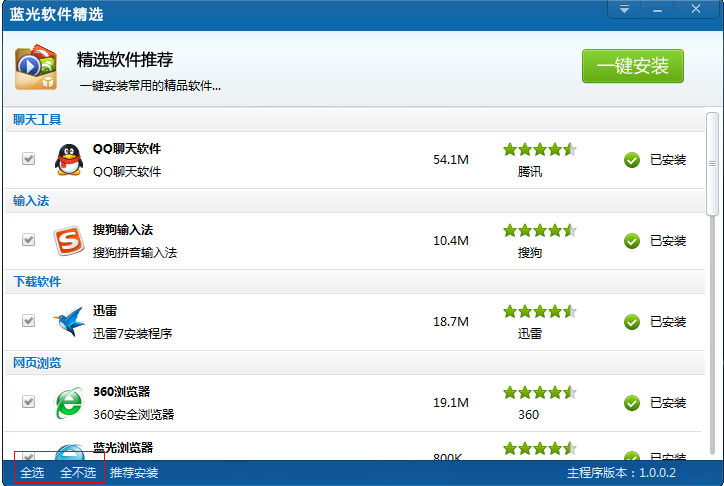Click the Xunlei bird icon
Image resolution: width=724 pixels, height=486 pixels.
click(x=69, y=321)
